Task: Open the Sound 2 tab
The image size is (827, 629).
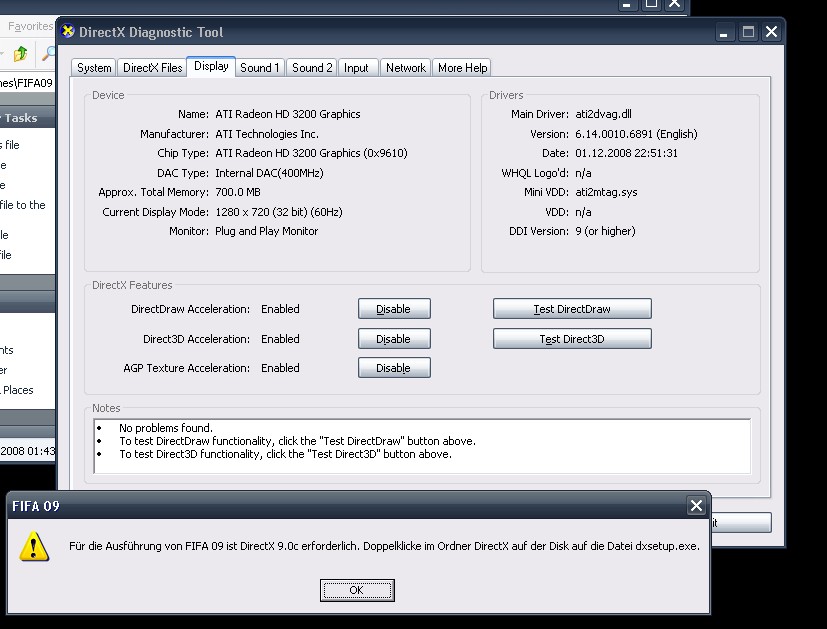Action: pos(312,68)
